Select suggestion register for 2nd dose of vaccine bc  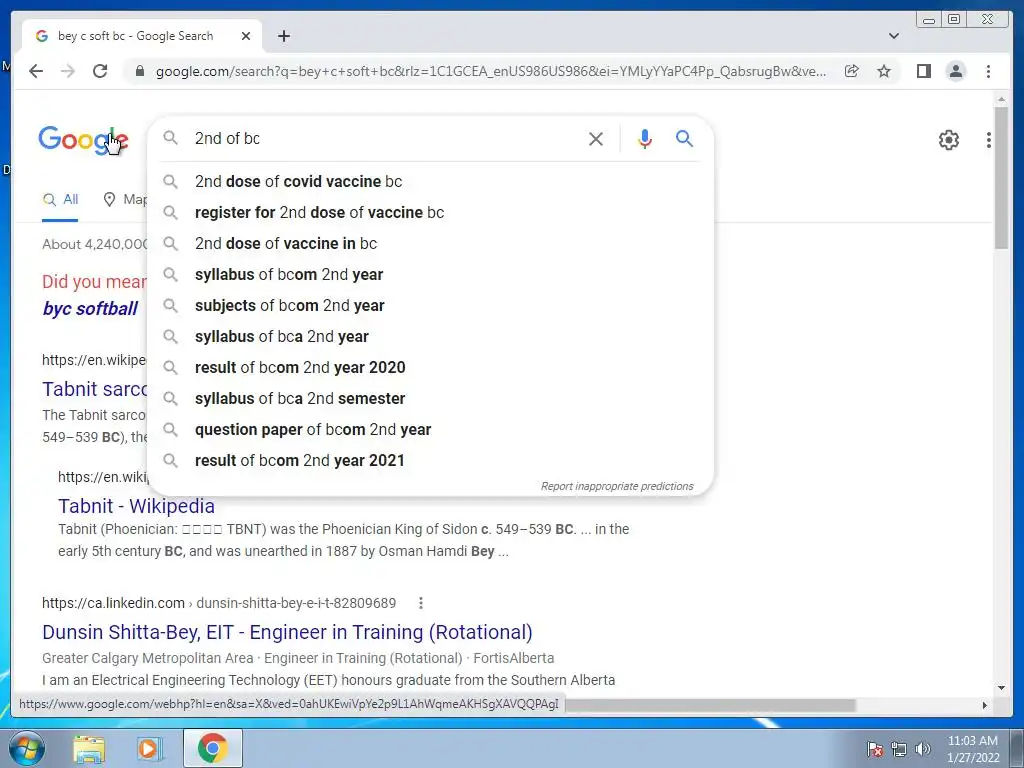431,212
